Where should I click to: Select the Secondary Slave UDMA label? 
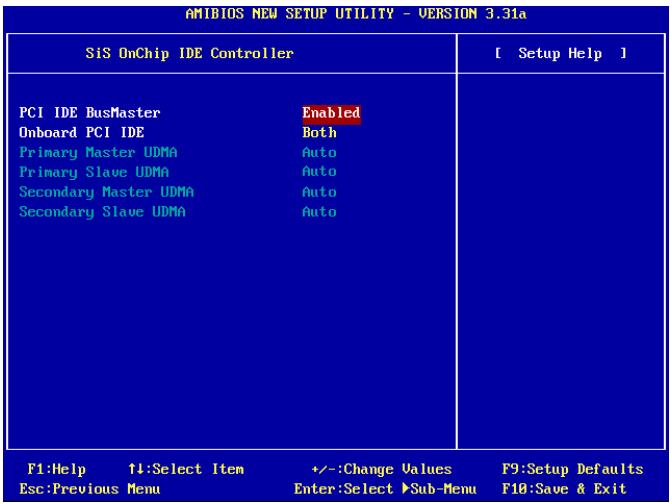103,212
